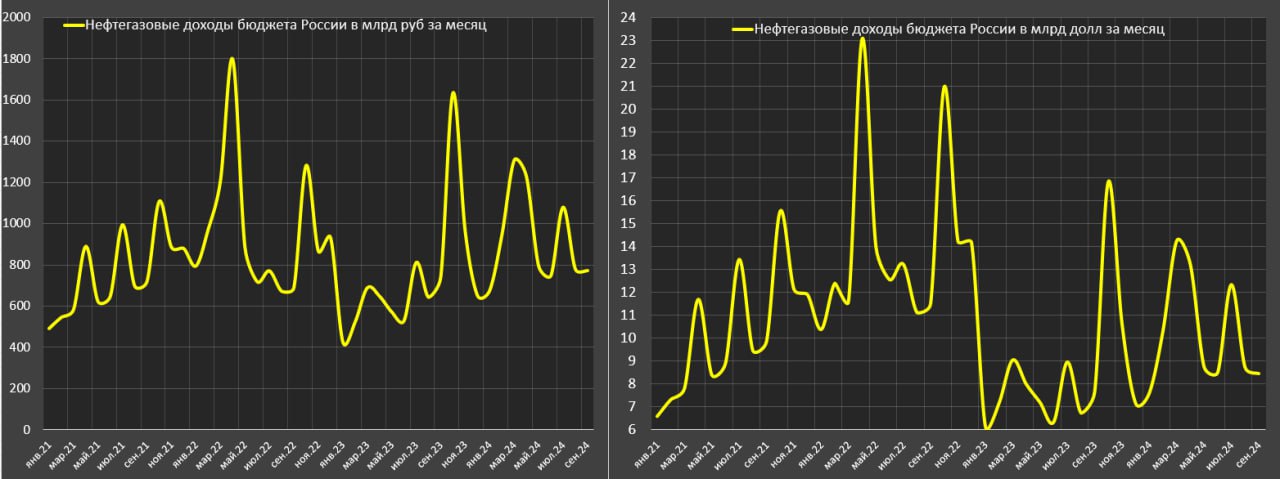Image resolution: width=1280 pixels, height=479 pixels.
Task: Click the ruble line's second-highest peak near 1600
Action: pos(453,94)
